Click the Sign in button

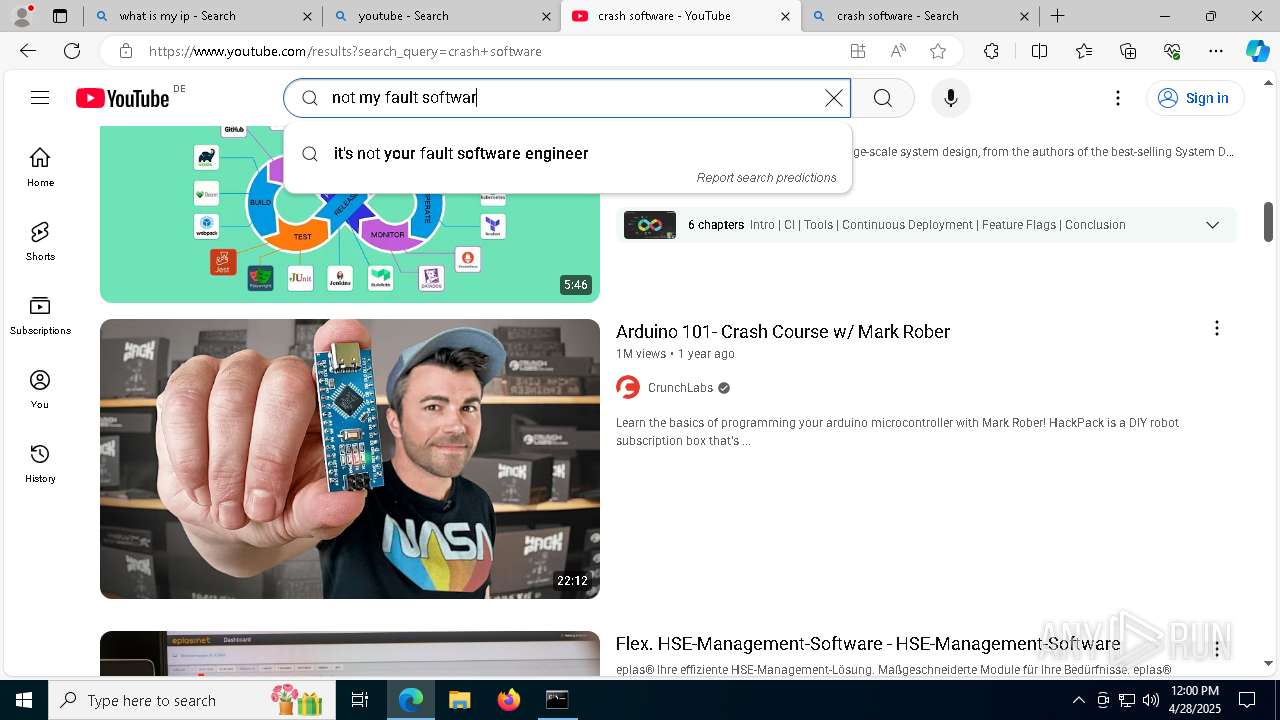coord(1195,98)
